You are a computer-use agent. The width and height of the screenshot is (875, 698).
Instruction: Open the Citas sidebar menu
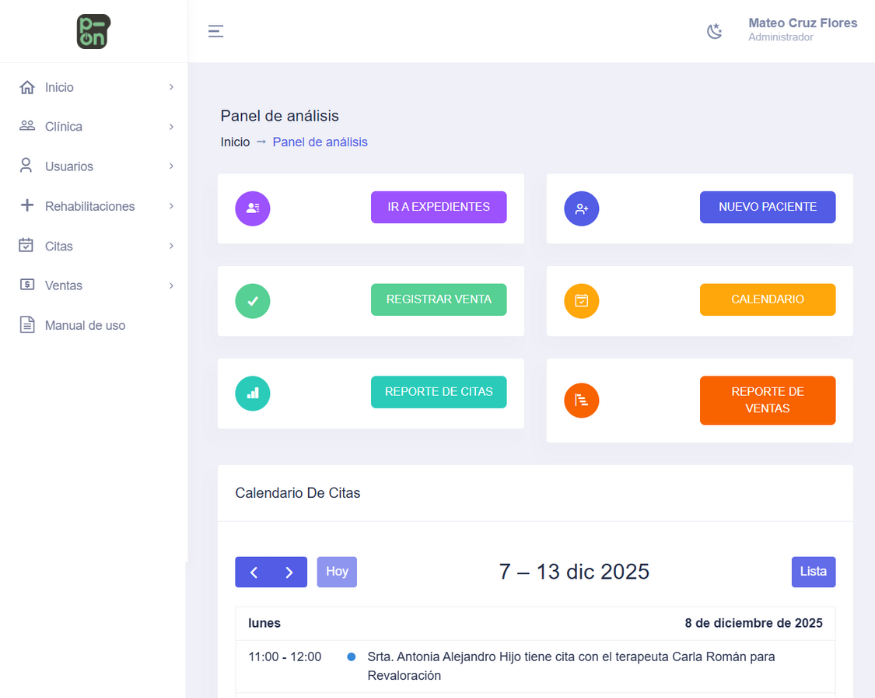click(x=59, y=246)
